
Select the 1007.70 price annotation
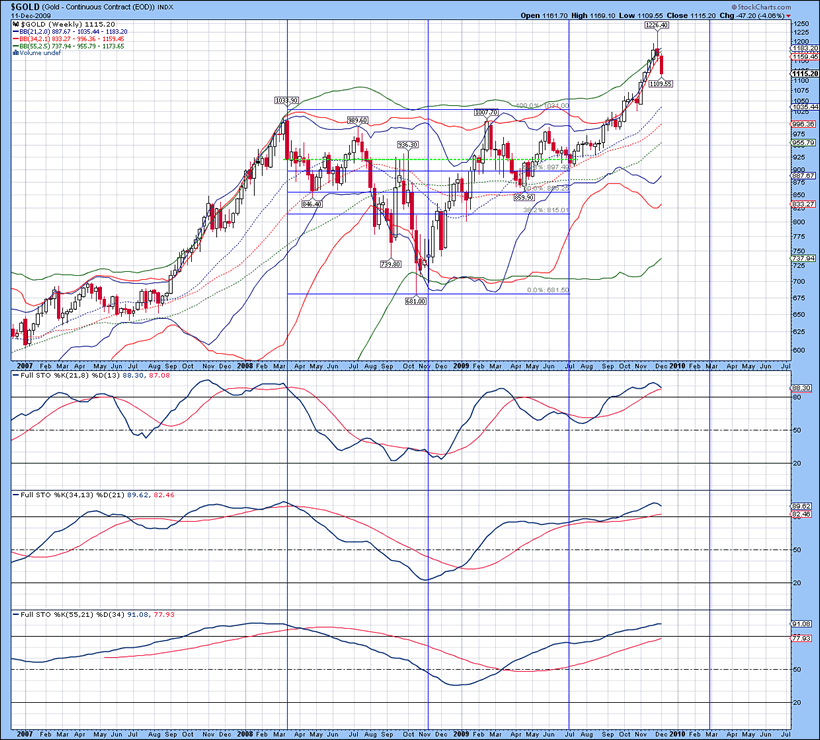tap(487, 112)
